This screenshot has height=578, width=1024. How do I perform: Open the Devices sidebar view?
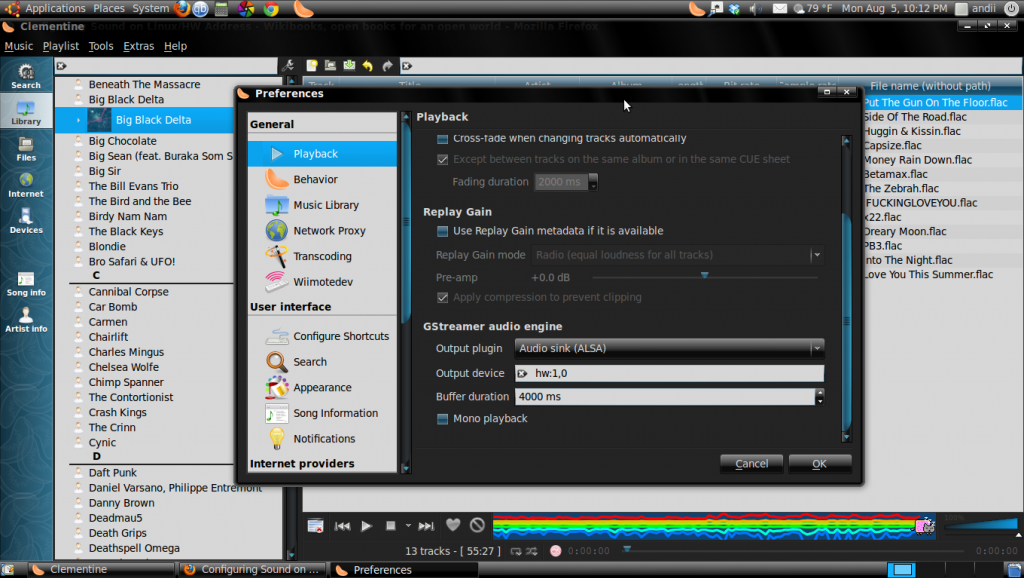click(x=26, y=221)
